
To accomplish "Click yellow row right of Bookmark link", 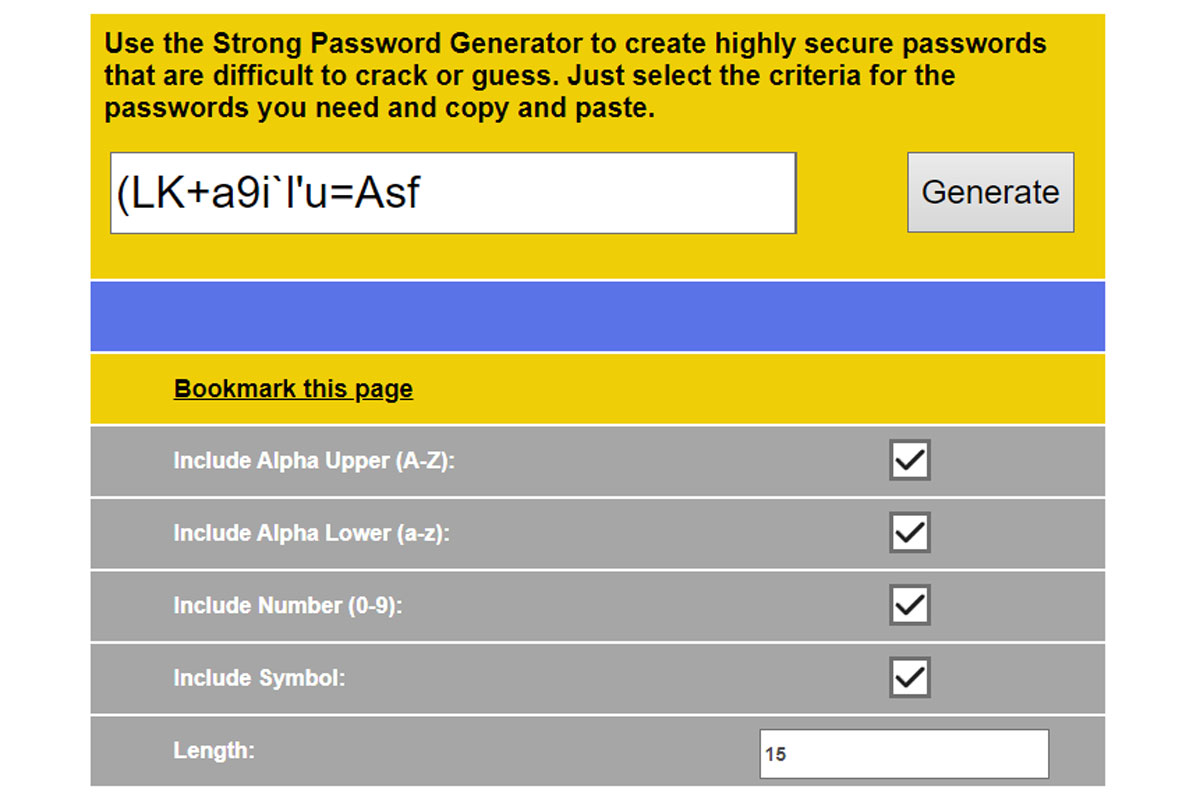I will pyautogui.click(x=750, y=389).
